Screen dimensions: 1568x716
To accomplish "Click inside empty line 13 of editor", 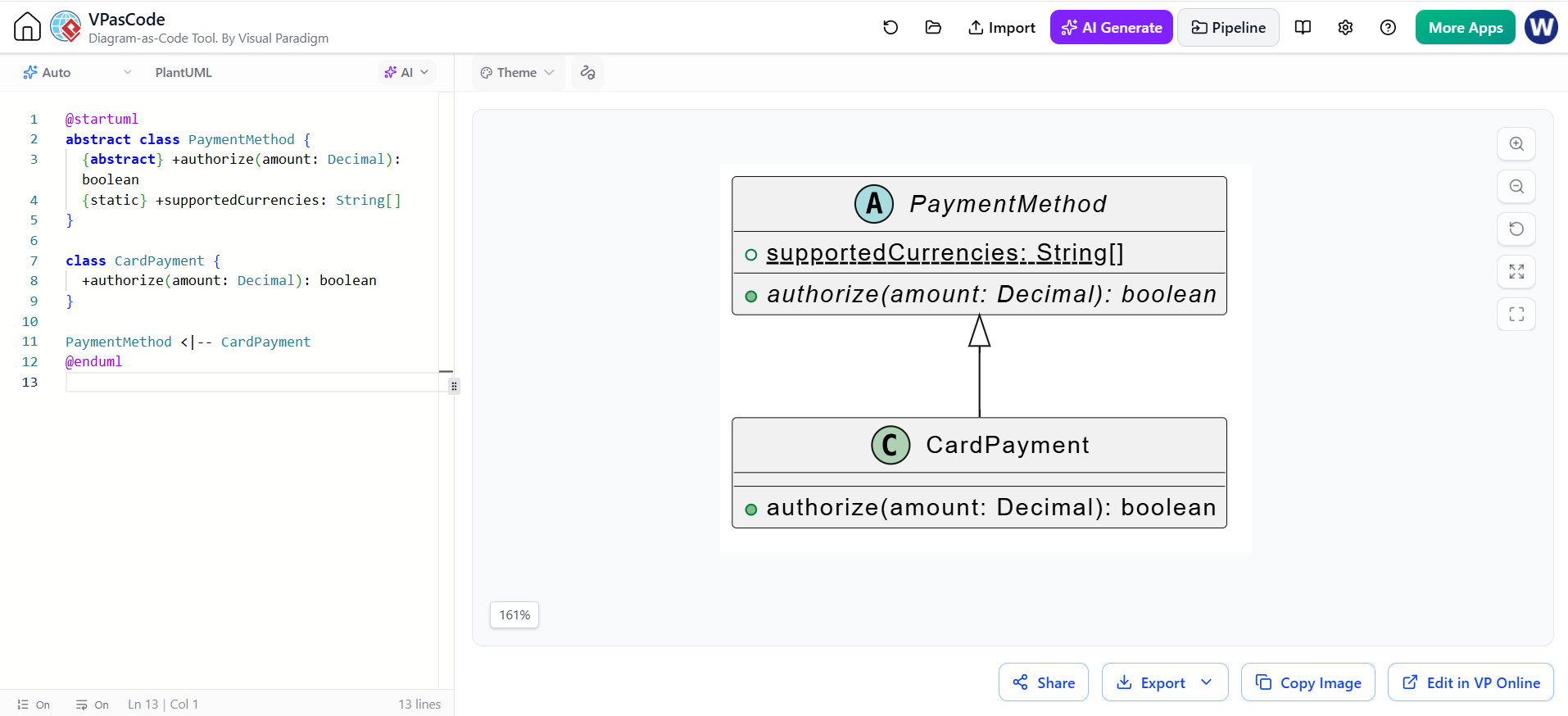I will (x=254, y=382).
